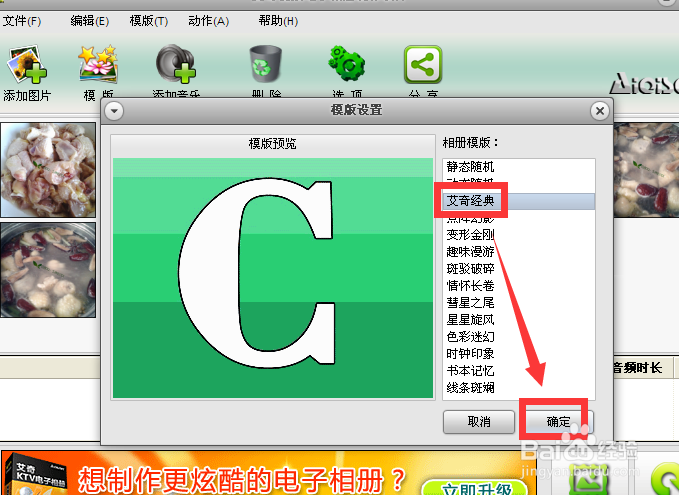Click the KTV电子相册 product box in banner
The image size is (679, 495).
coord(36,476)
